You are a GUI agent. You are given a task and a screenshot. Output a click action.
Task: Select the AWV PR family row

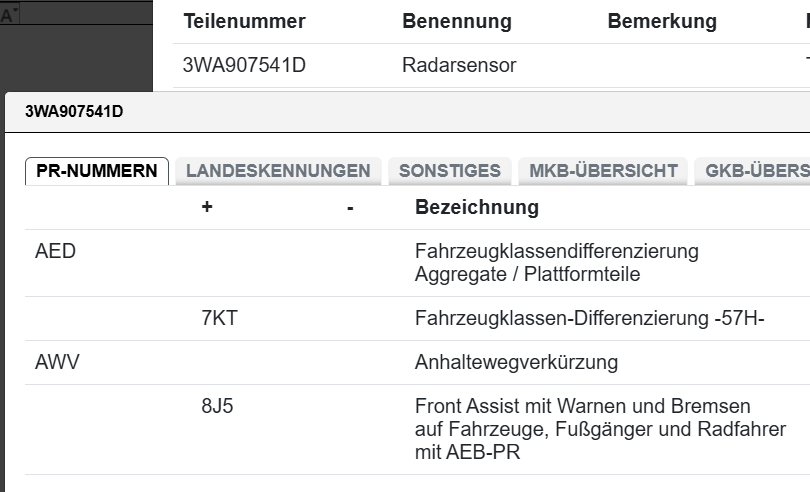tap(57, 362)
